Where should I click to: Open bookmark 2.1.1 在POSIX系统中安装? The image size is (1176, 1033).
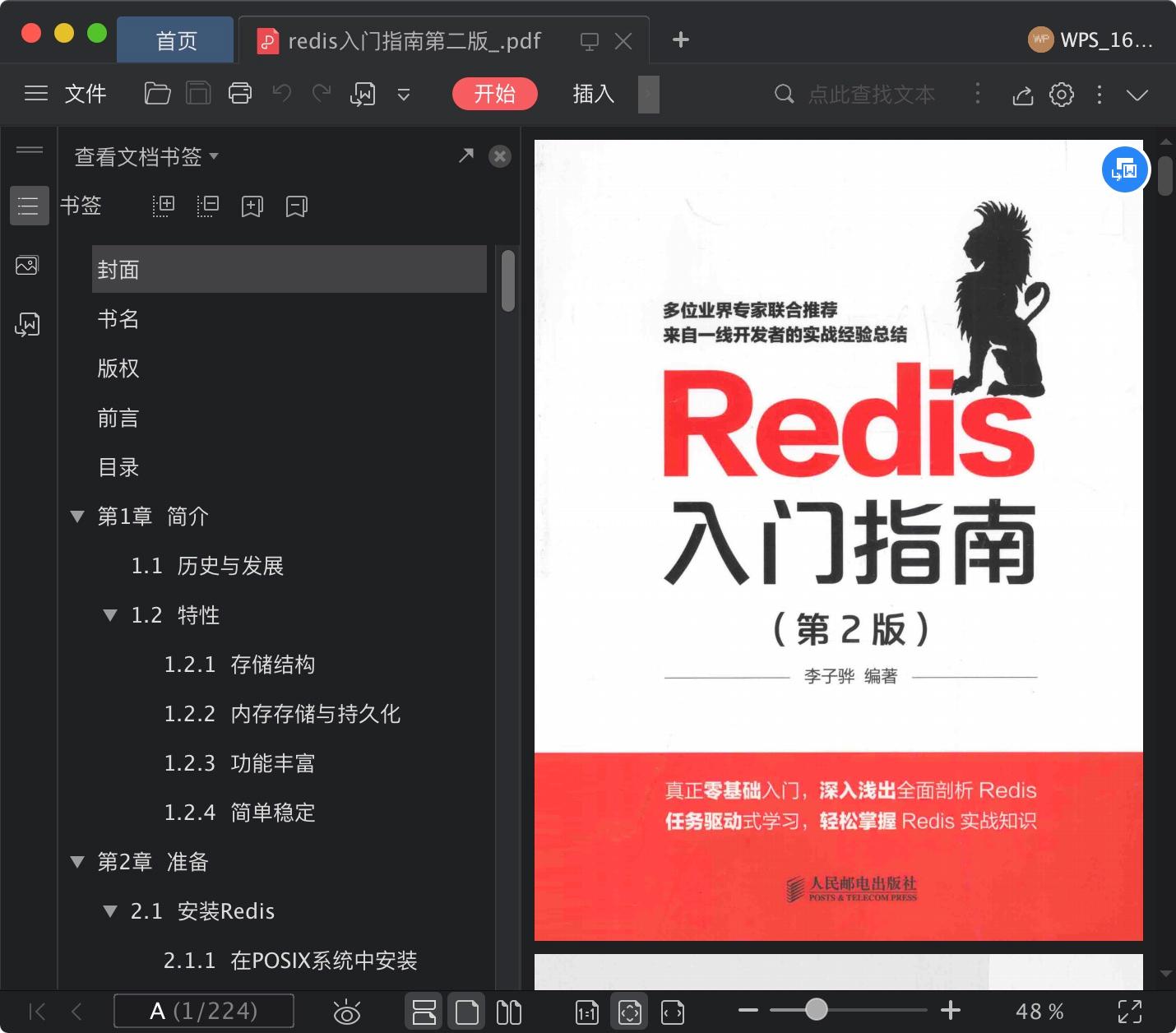290,961
